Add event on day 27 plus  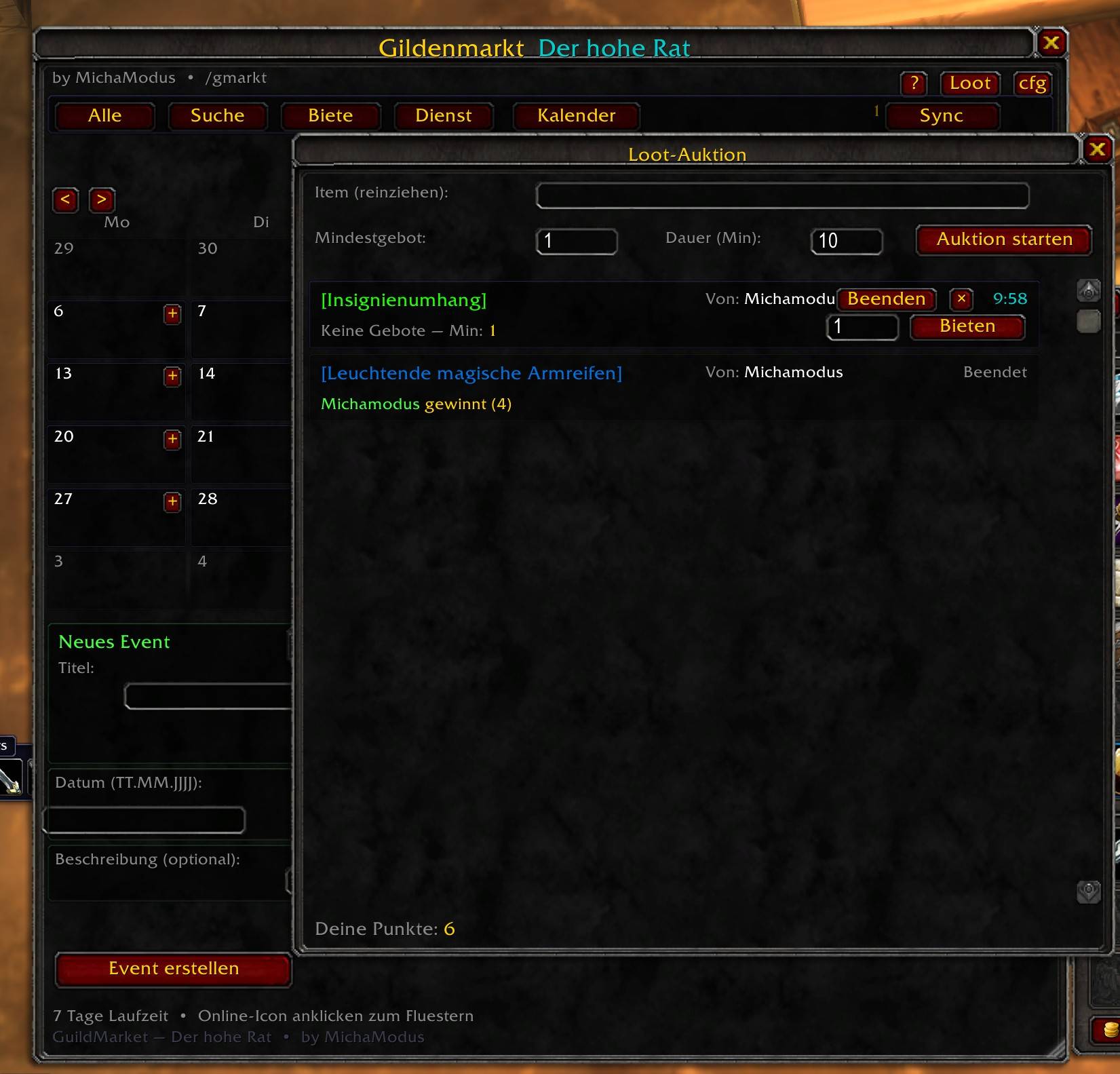click(172, 501)
